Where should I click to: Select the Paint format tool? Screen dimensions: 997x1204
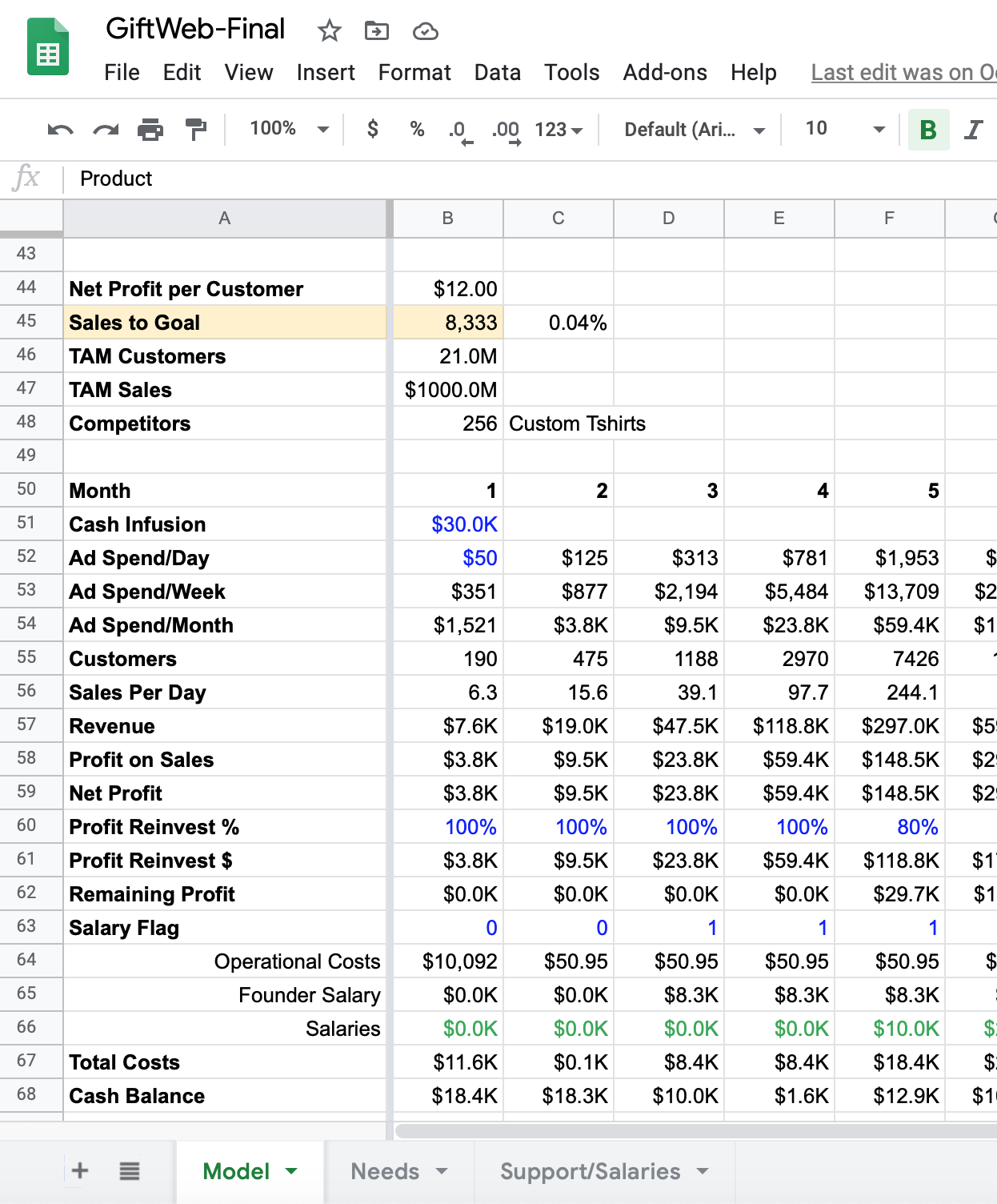click(196, 129)
